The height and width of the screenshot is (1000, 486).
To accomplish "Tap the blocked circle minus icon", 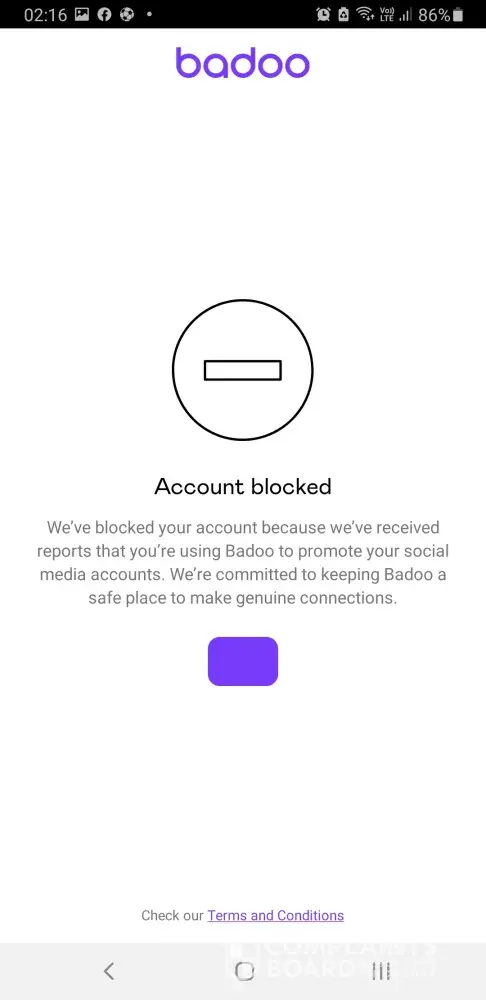I will tap(242, 370).
